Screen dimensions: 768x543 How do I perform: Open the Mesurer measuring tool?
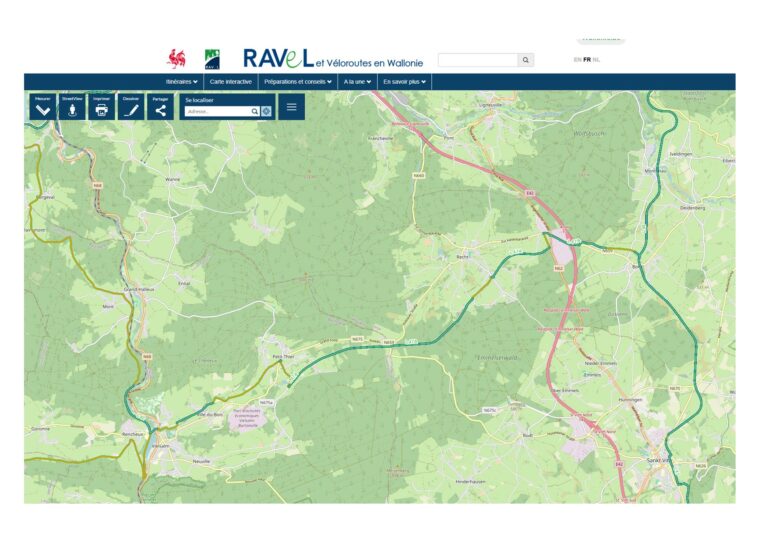43,107
